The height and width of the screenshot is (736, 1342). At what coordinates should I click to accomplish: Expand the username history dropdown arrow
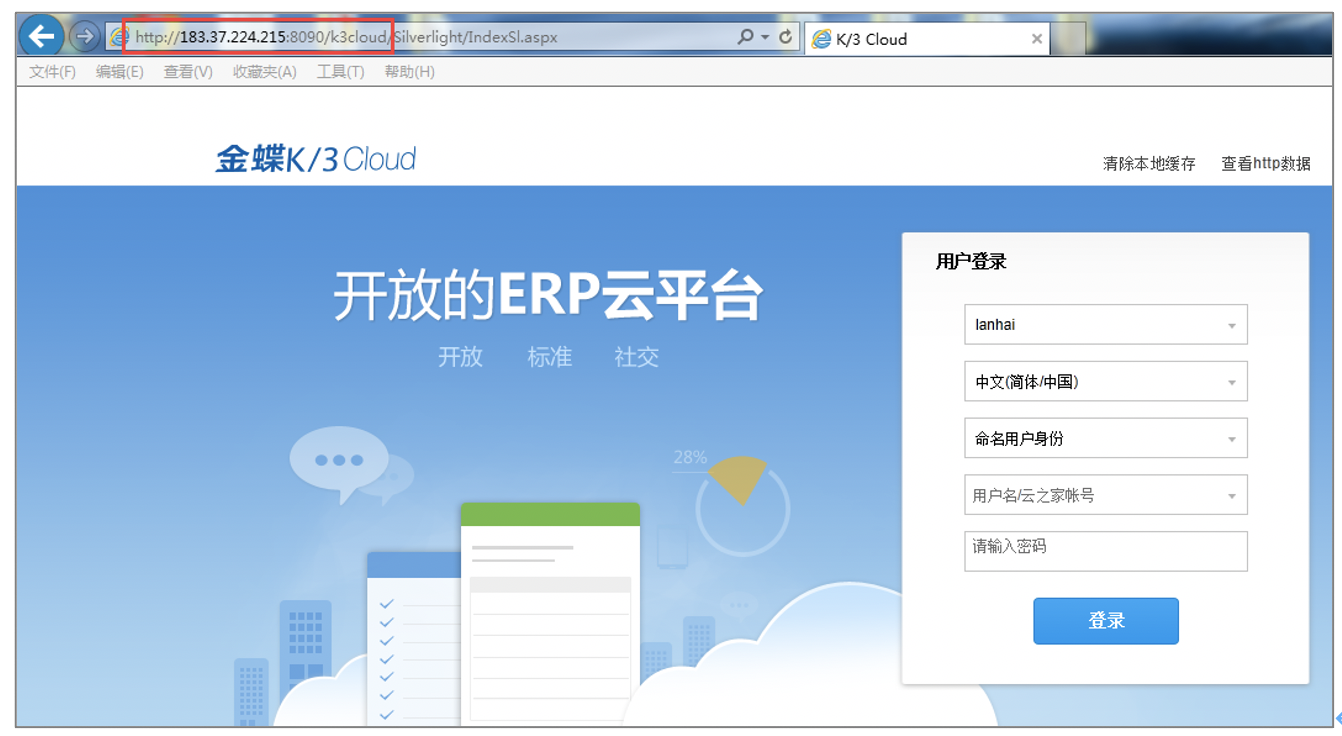tap(1232, 496)
